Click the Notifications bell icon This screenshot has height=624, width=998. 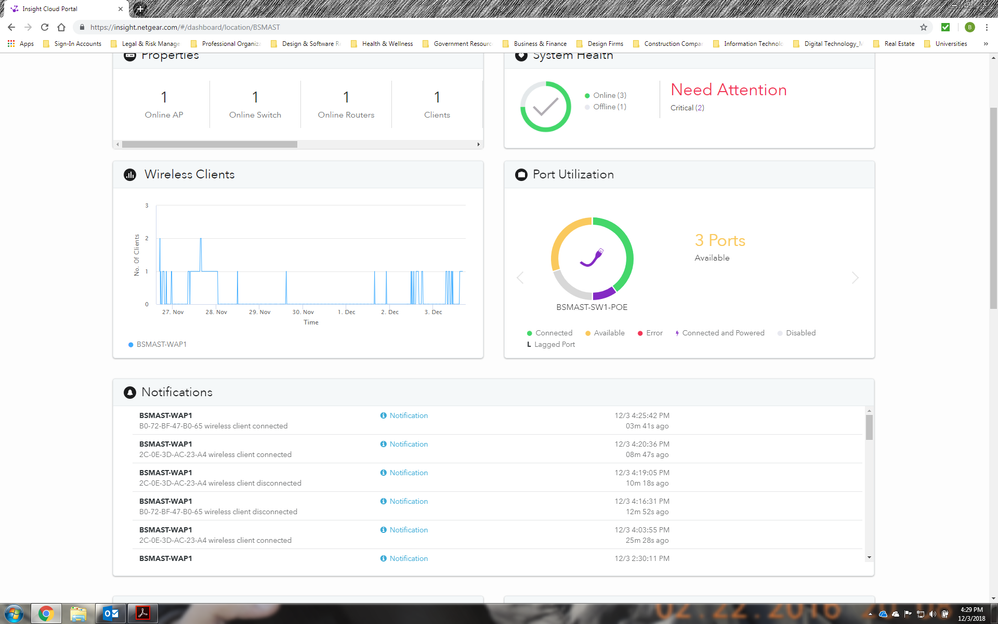pos(130,392)
